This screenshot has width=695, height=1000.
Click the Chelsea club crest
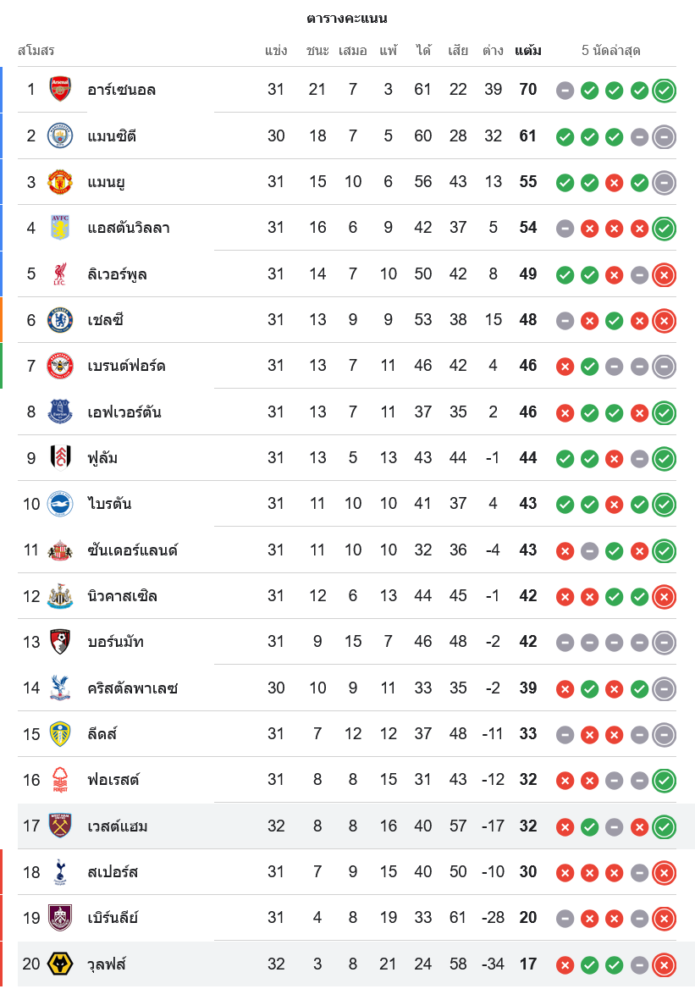point(60,320)
